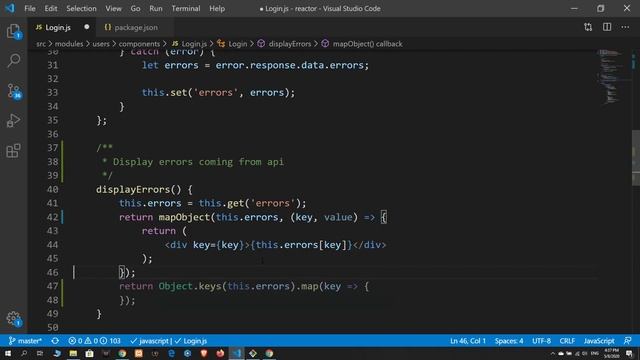Click line number 42 in the gutter

(x=53, y=217)
